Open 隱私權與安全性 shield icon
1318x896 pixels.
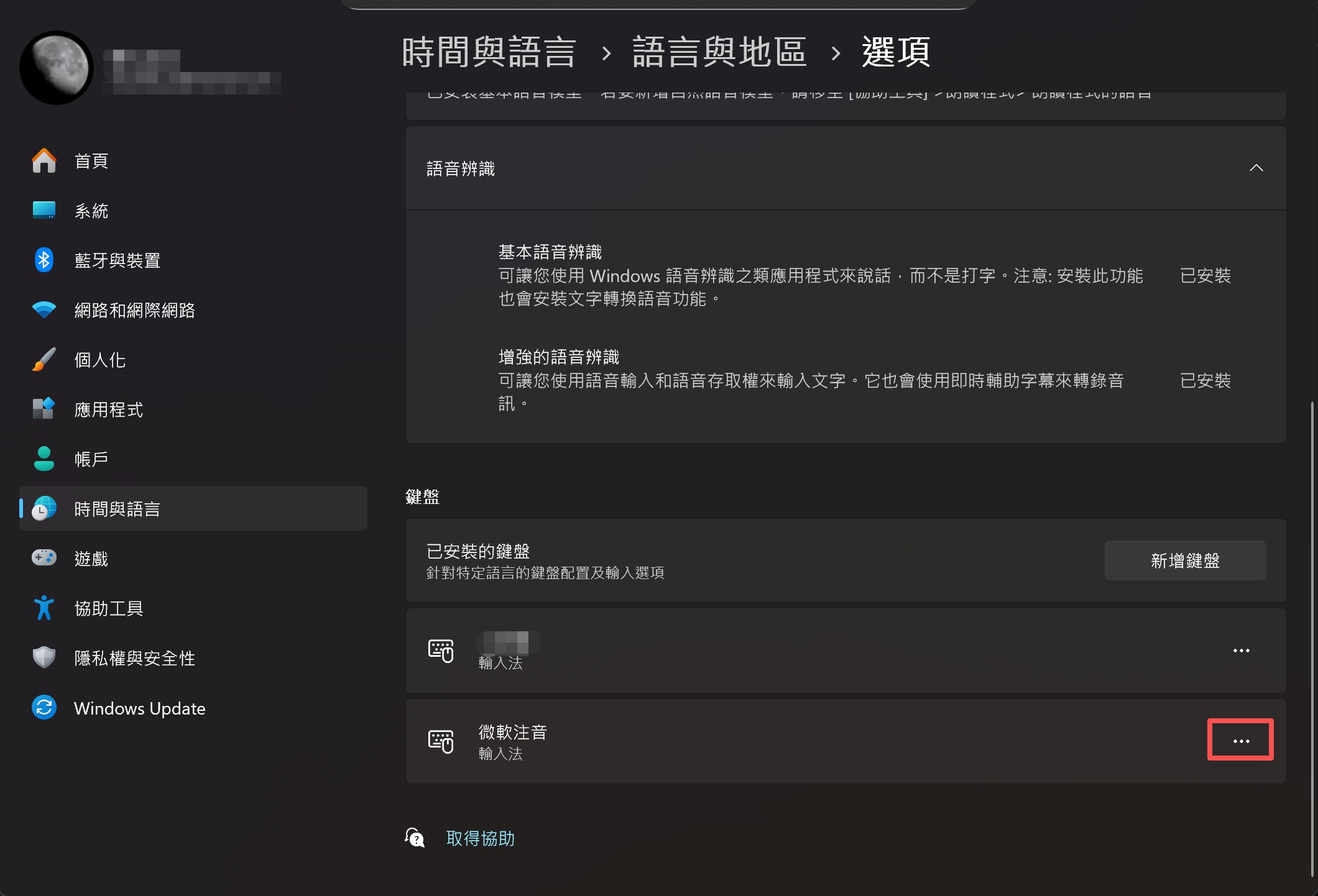tap(44, 657)
